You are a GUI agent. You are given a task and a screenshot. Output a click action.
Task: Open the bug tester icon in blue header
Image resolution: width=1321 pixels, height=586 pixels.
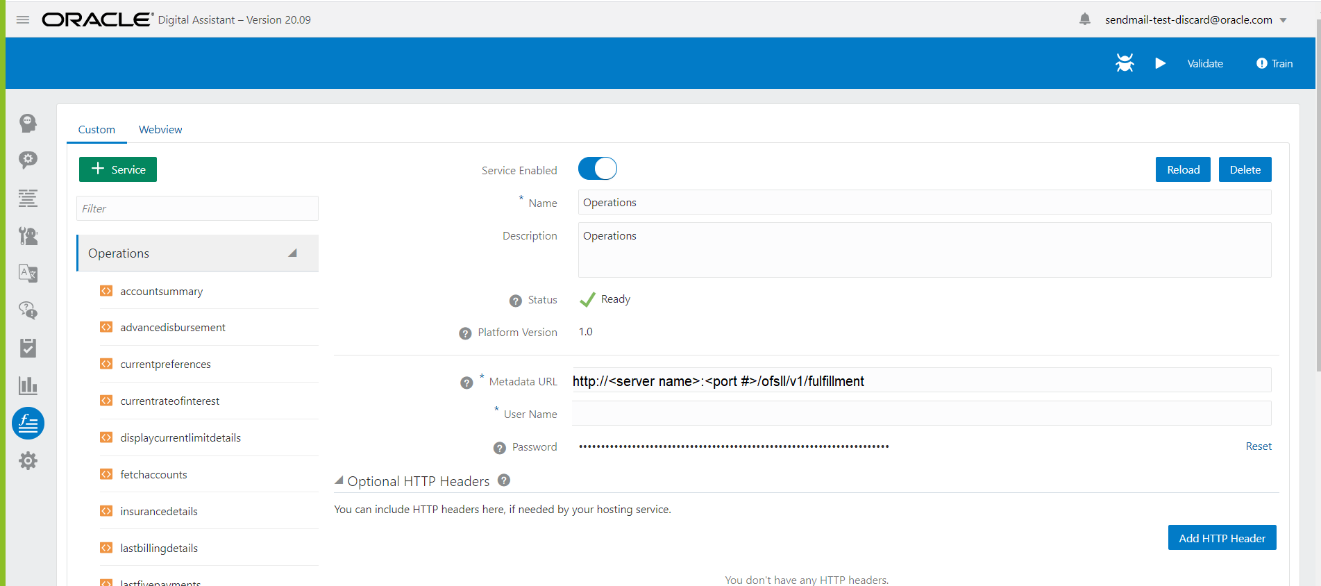click(x=1125, y=63)
